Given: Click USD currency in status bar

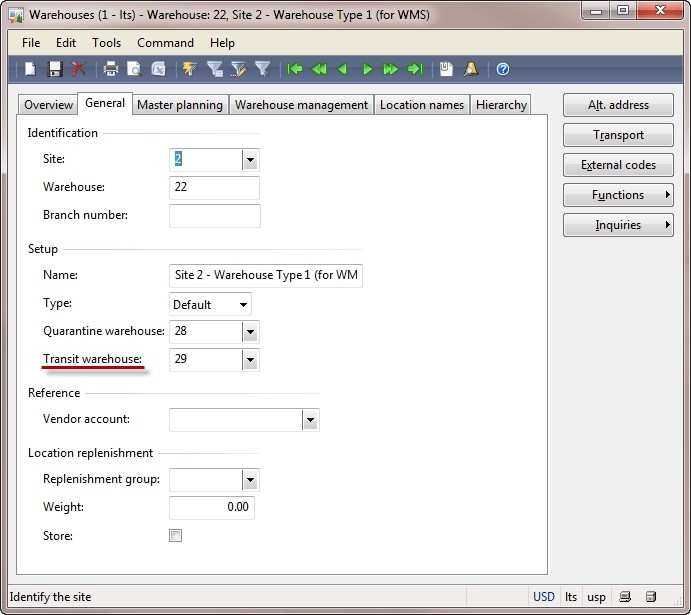Looking at the screenshot, I should (544, 596).
